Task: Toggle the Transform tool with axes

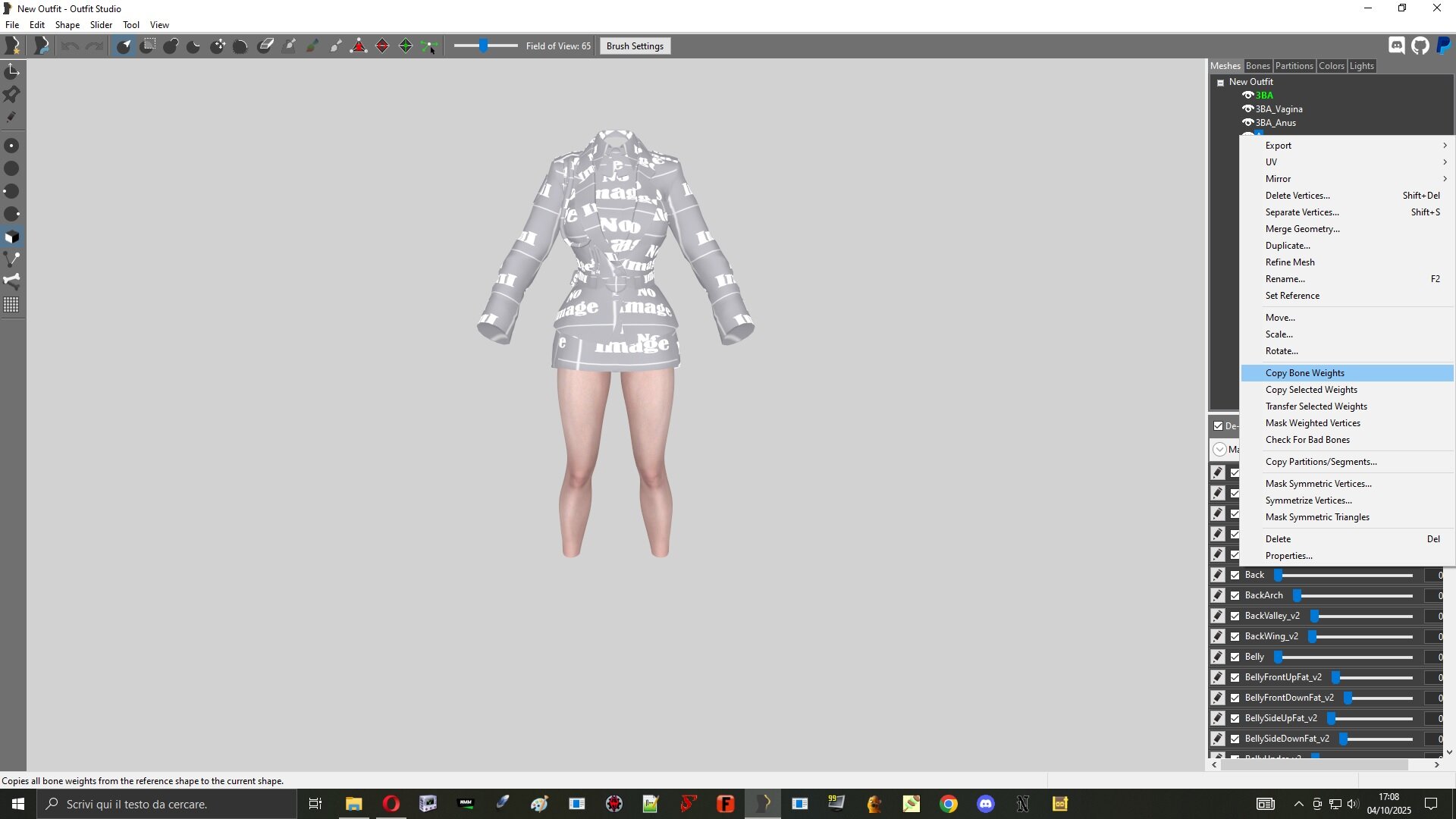Action: pyautogui.click(x=12, y=71)
